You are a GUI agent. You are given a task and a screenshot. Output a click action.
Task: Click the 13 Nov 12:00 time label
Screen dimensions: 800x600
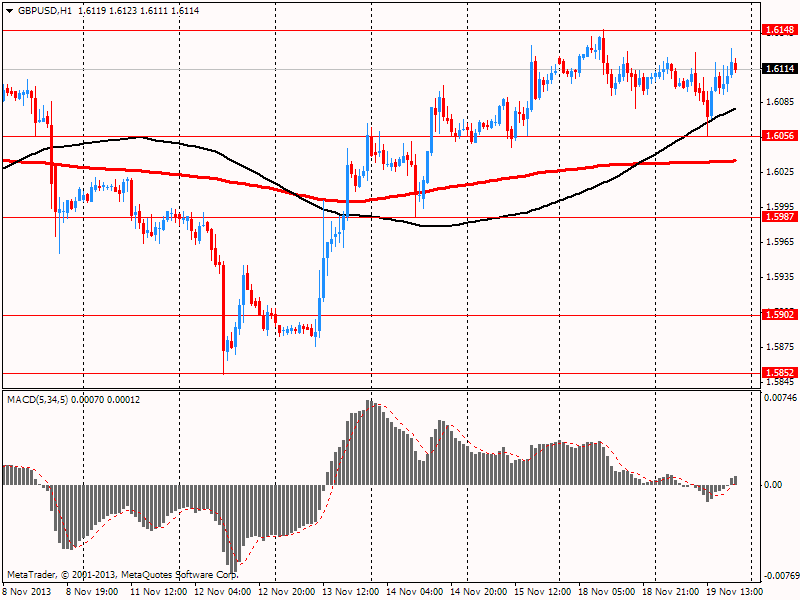[x=351, y=592]
